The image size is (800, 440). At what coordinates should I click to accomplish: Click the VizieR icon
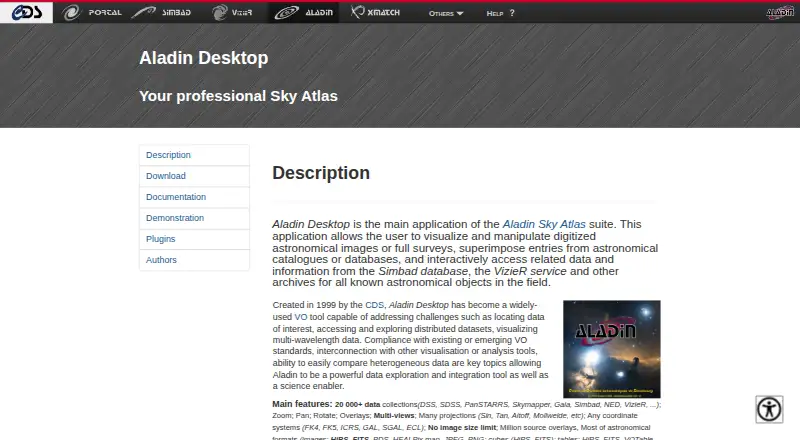coord(219,12)
